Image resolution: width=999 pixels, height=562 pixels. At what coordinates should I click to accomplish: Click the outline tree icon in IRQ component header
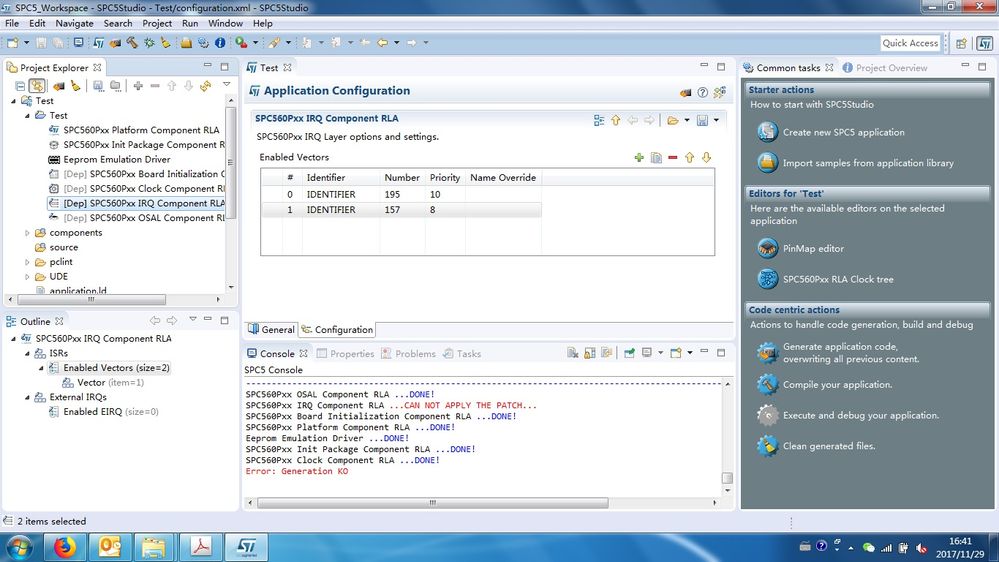click(x=599, y=120)
